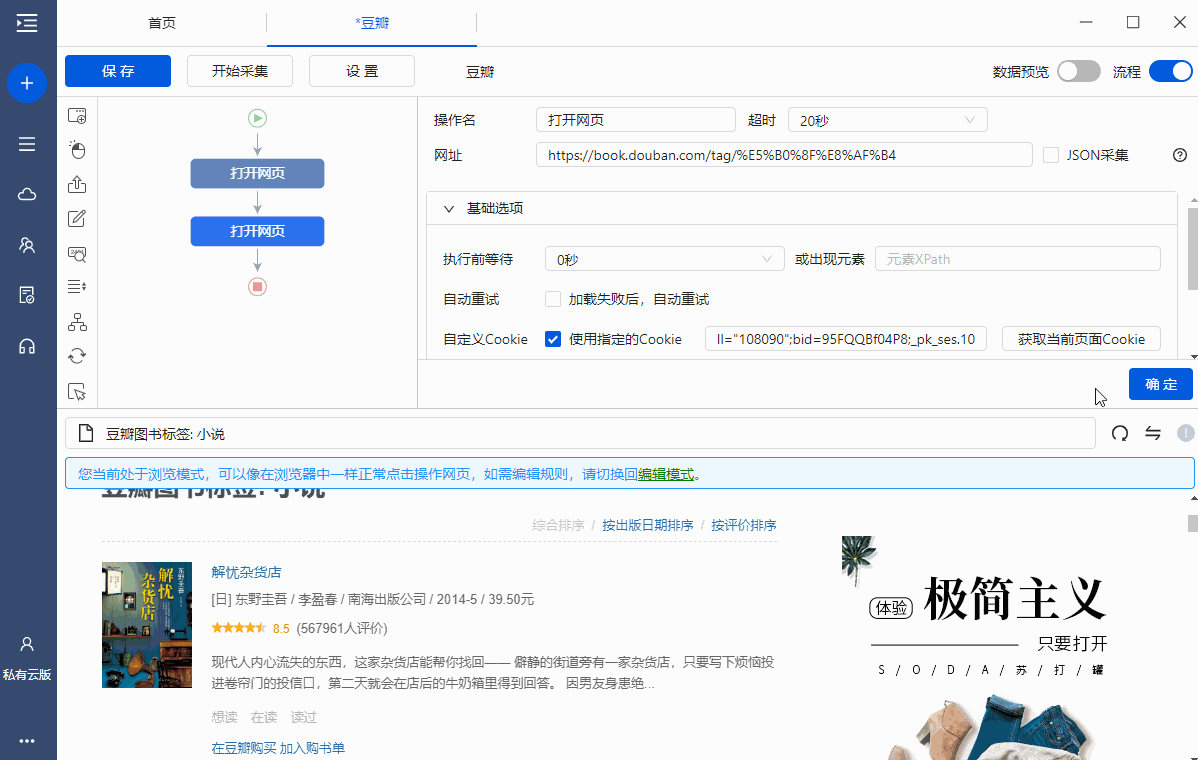Open the user account icon above 私有云版
1198x760 pixels.
pyautogui.click(x=27, y=645)
